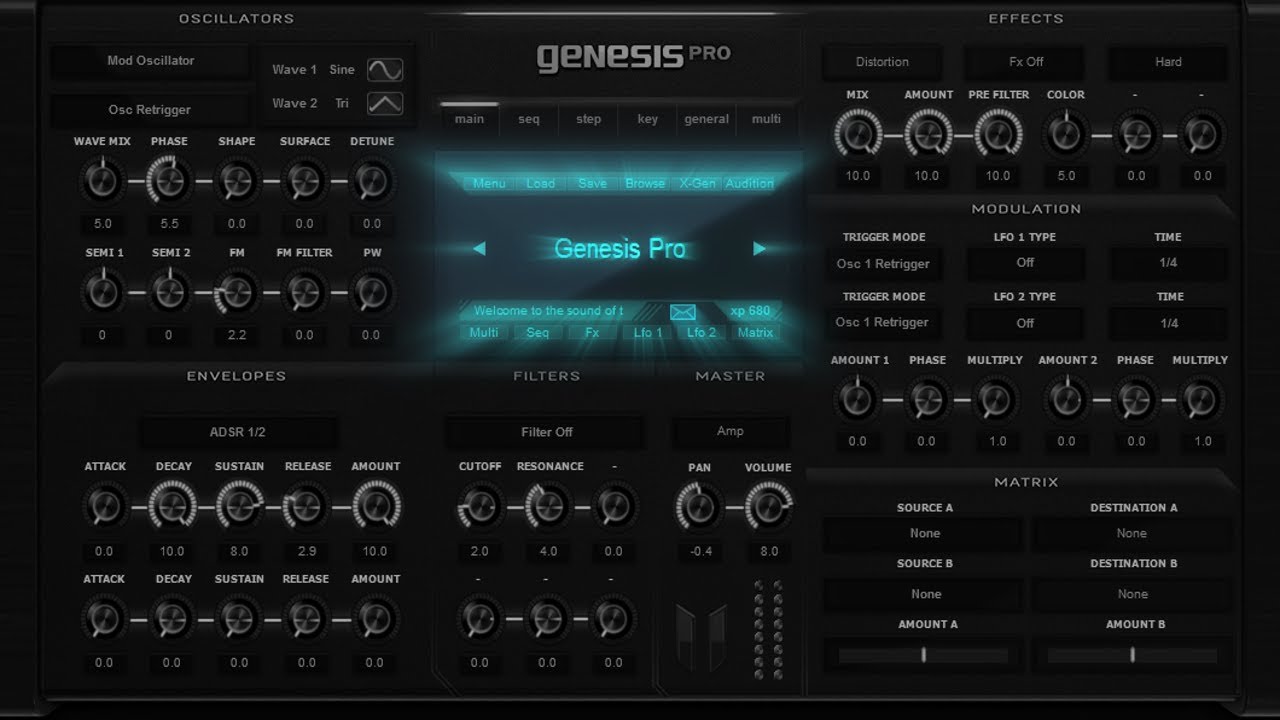Open the ADSR 1/2 envelope selector
This screenshot has height=720, width=1280.
[238, 433]
